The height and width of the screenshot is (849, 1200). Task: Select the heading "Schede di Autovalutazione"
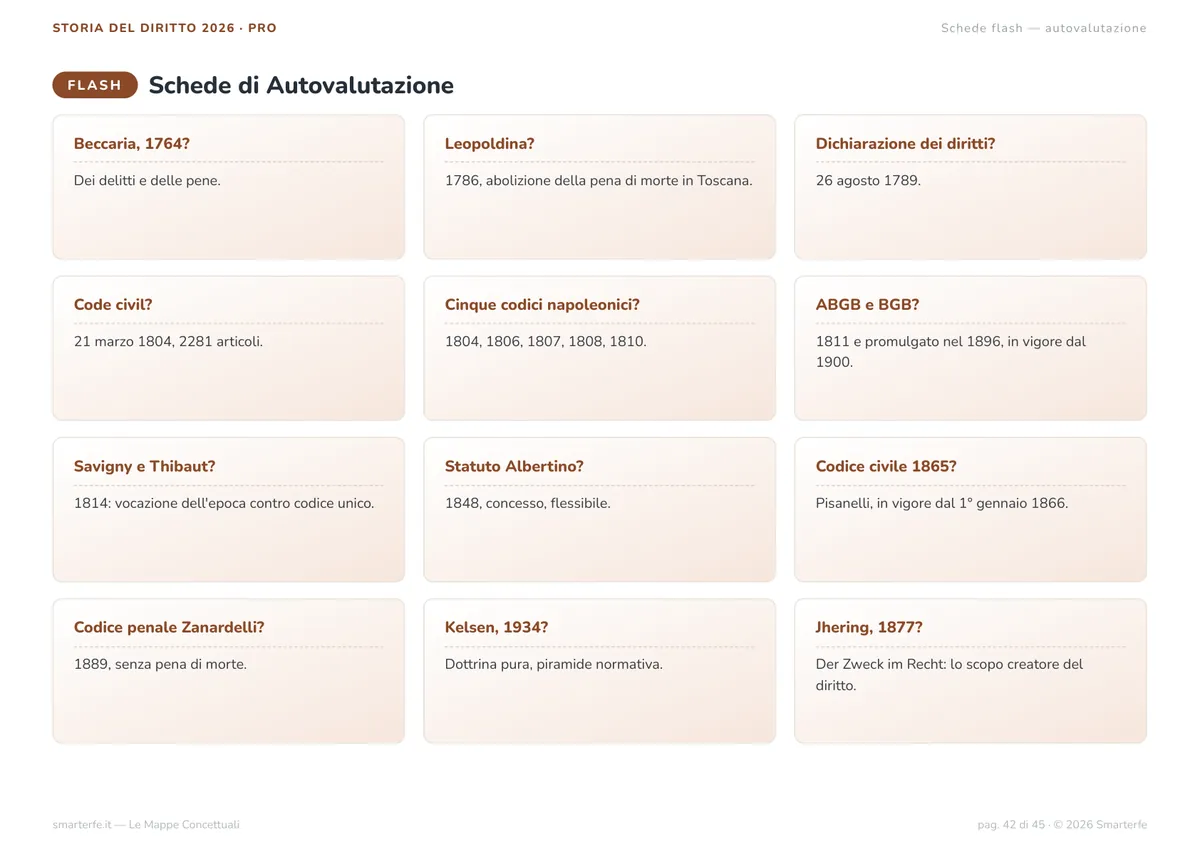[301, 85]
